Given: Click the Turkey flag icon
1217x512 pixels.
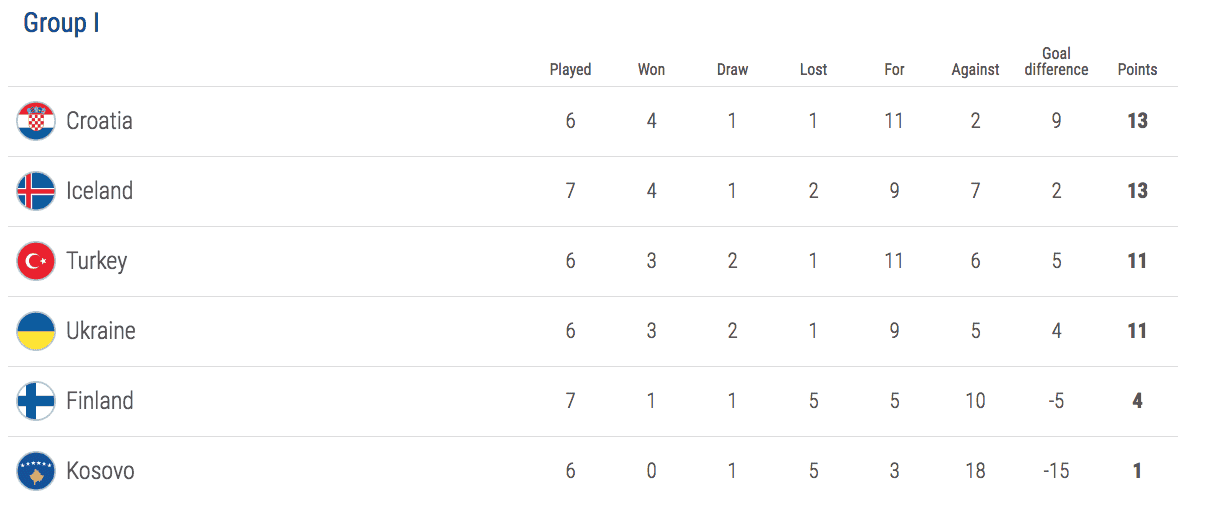Looking at the screenshot, I should coord(36,261).
